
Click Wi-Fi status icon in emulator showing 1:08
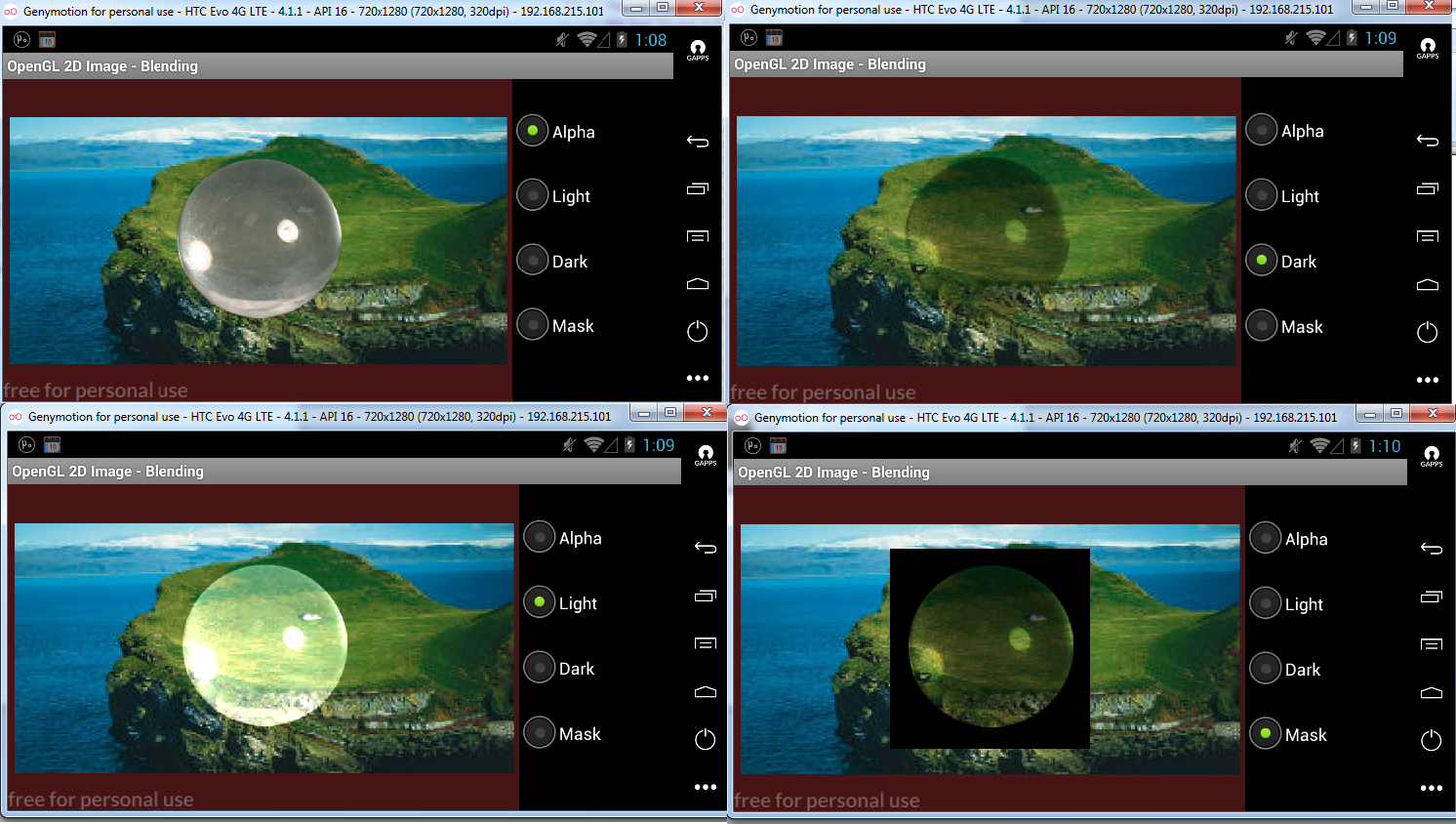[x=586, y=40]
